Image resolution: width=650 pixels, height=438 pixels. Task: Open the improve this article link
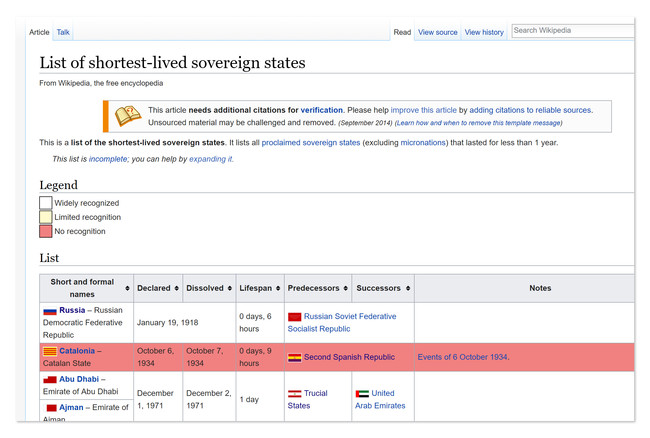423,110
